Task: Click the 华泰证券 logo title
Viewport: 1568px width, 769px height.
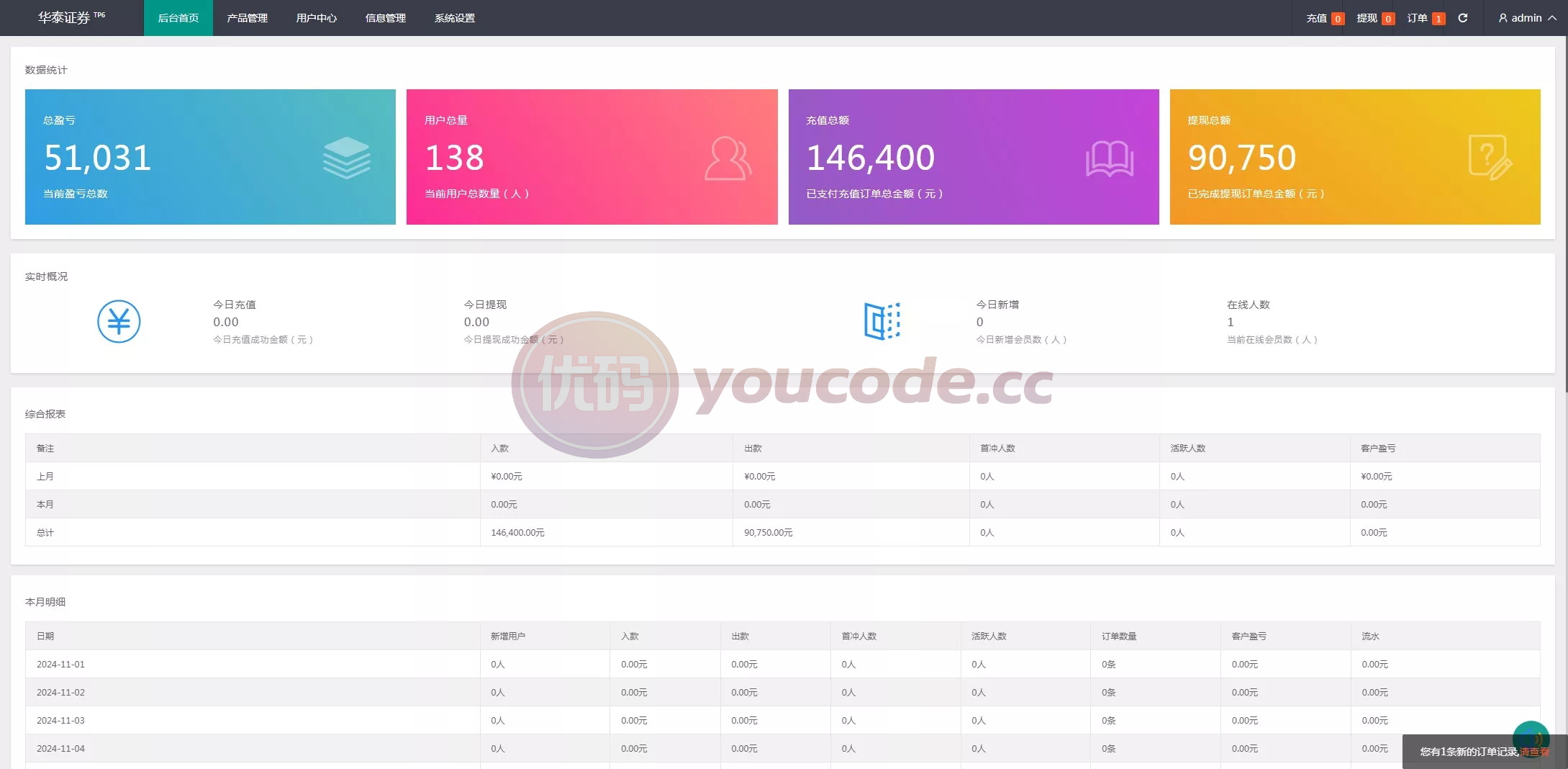Action: coord(71,18)
